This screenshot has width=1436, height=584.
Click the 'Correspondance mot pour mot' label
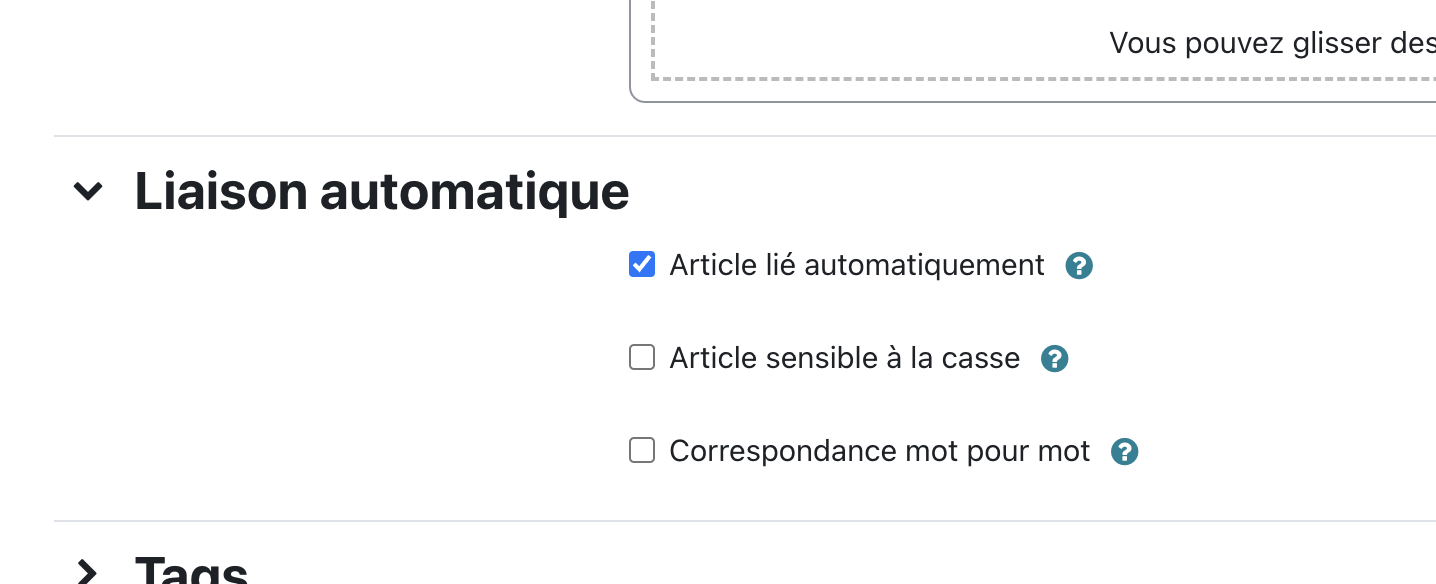click(x=880, y=451)
